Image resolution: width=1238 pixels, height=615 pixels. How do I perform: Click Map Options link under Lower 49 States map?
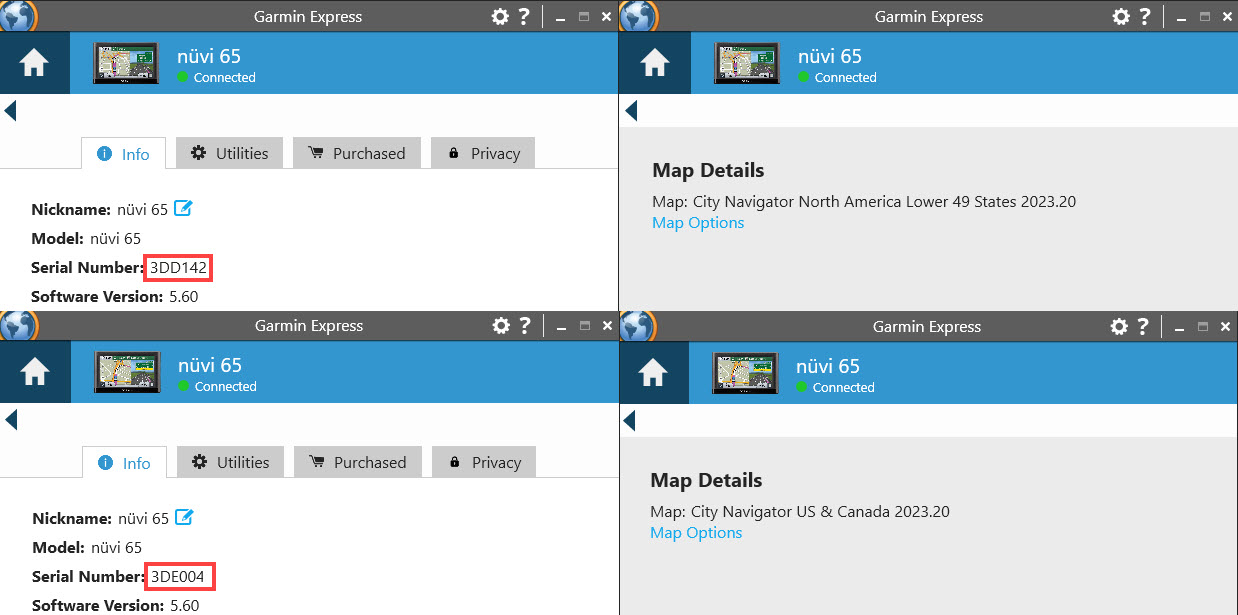(698, 223)
